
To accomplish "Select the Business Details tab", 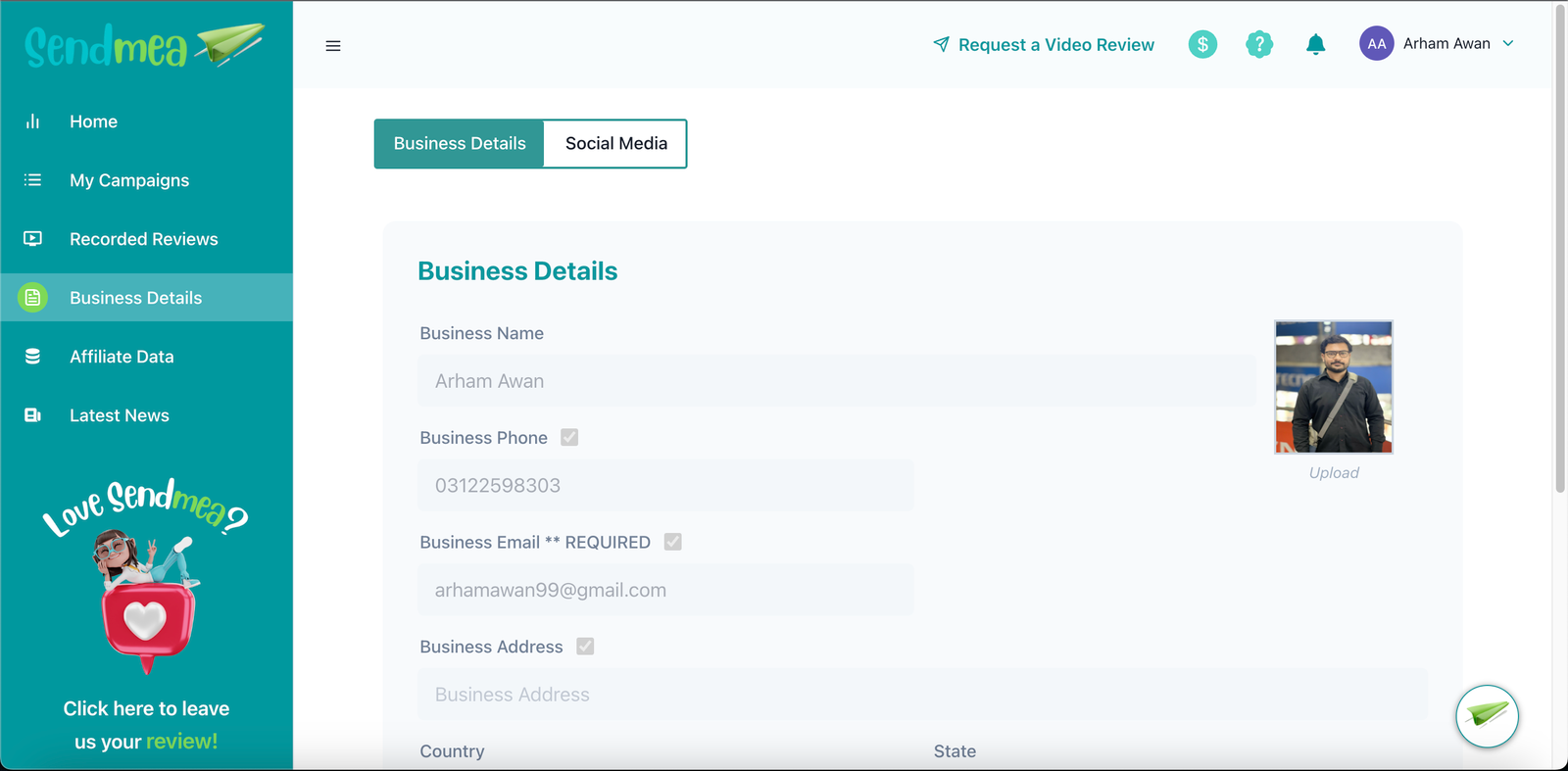I will 460,144.
